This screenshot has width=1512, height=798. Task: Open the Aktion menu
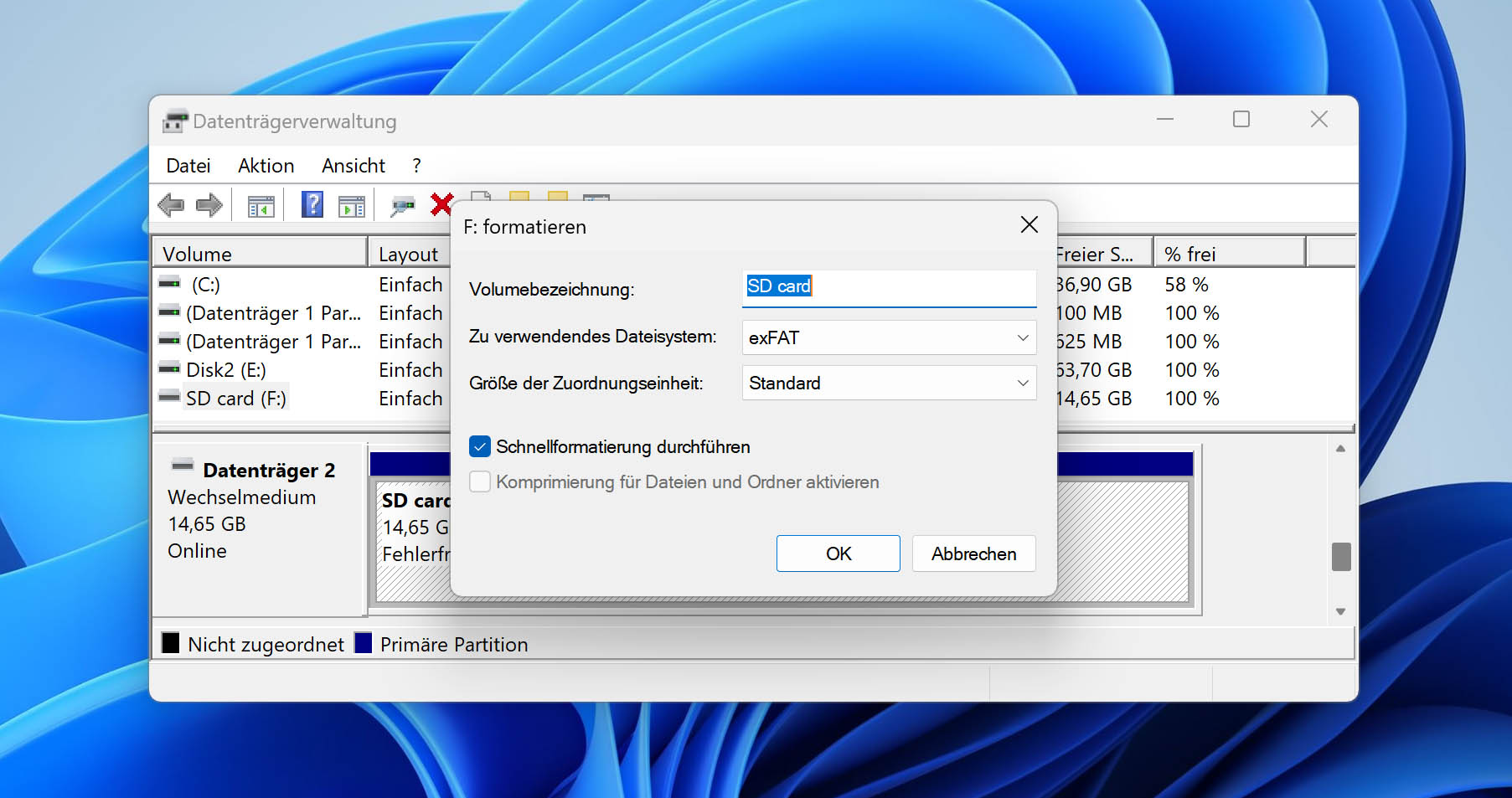pyautogui.click(x=266, y=166)
